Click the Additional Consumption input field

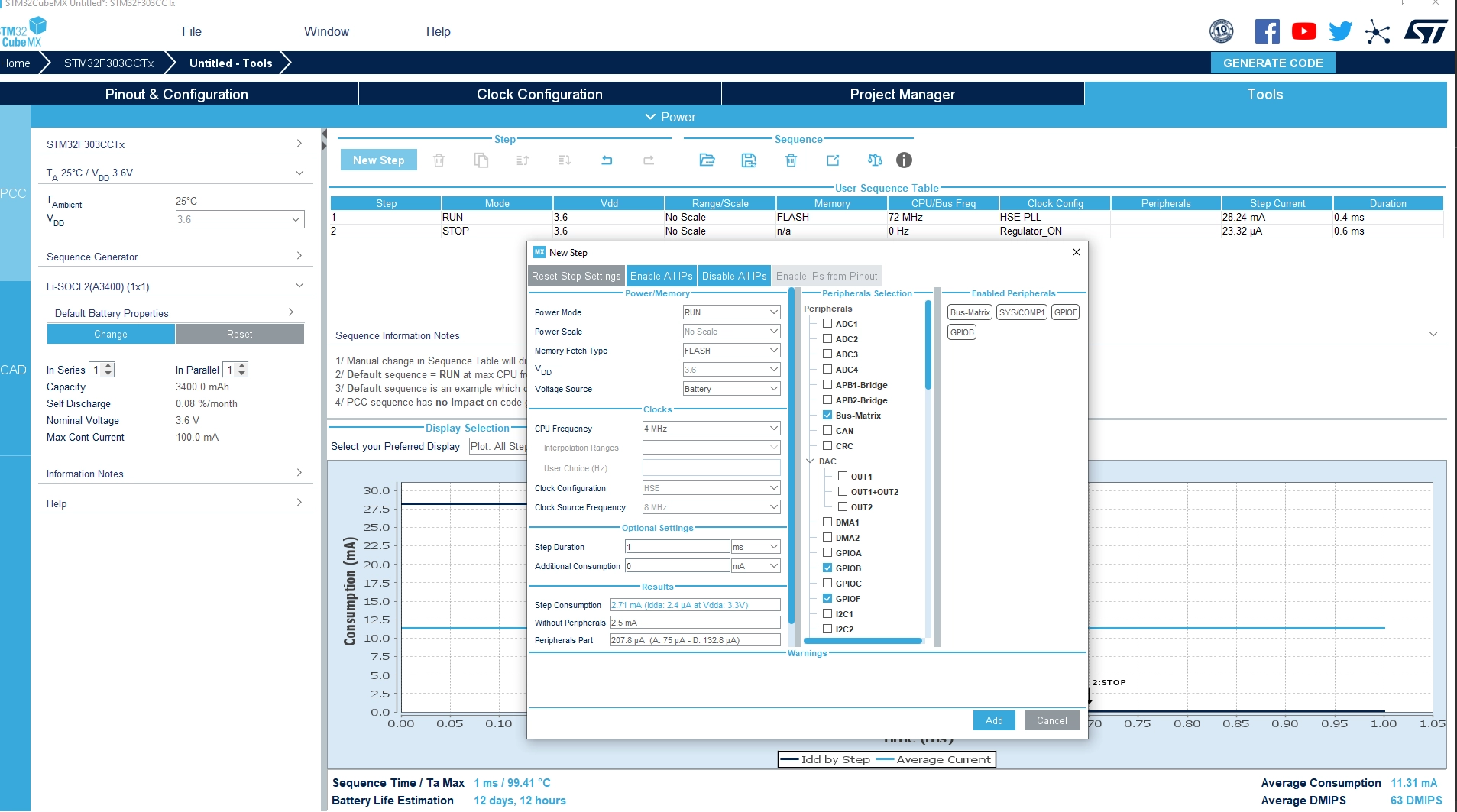click(678, 566)
